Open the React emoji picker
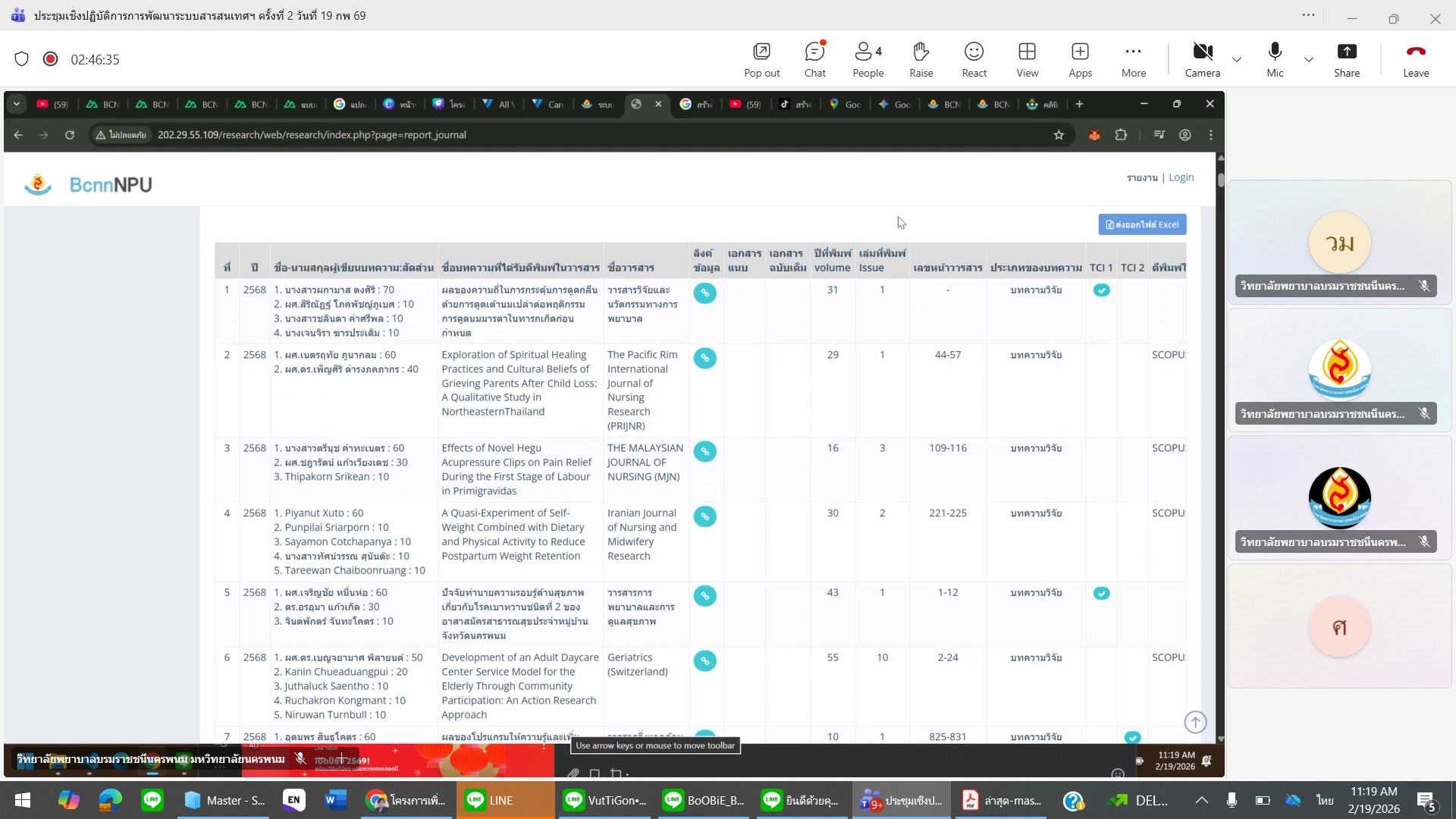The image size is (1456, 819). click(x=974, y=59)
